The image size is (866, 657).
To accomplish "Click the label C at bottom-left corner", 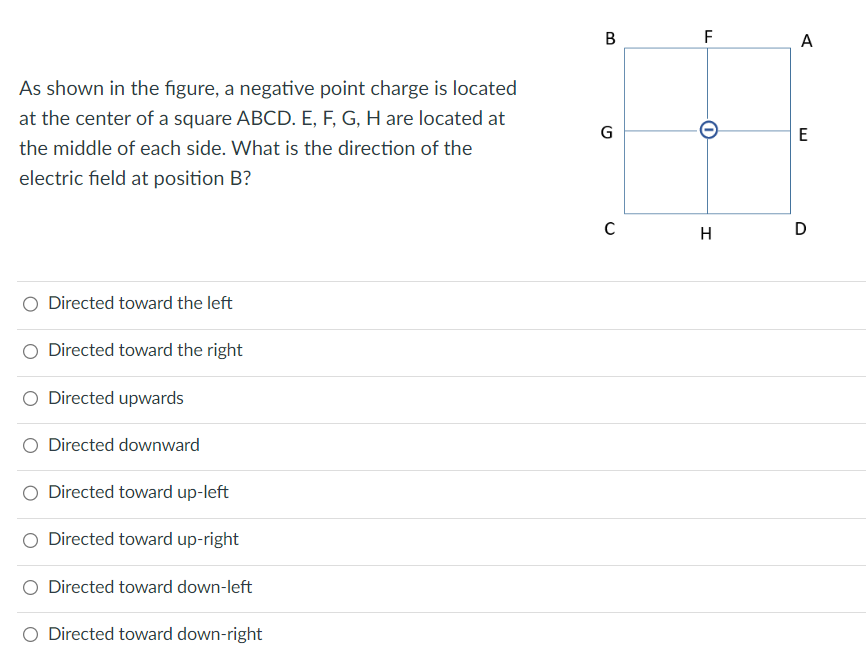I will [608, 229].
